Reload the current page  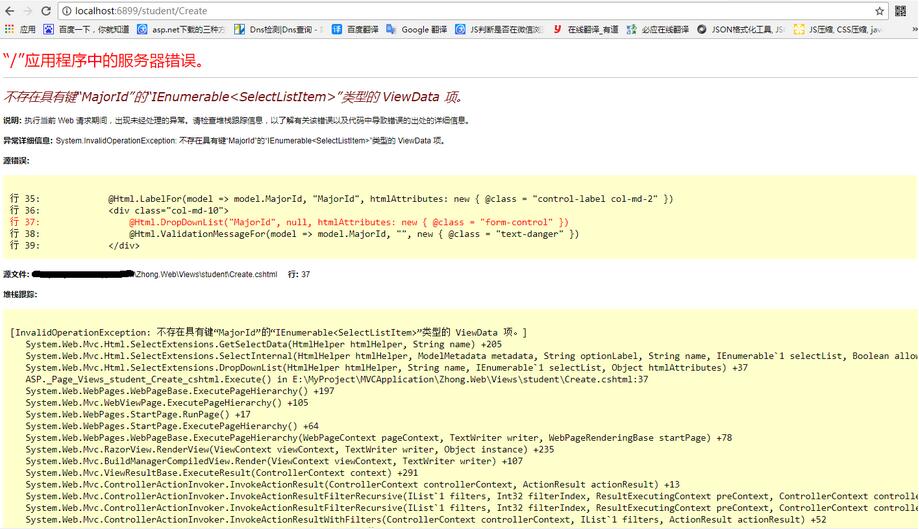click(46, 10)
